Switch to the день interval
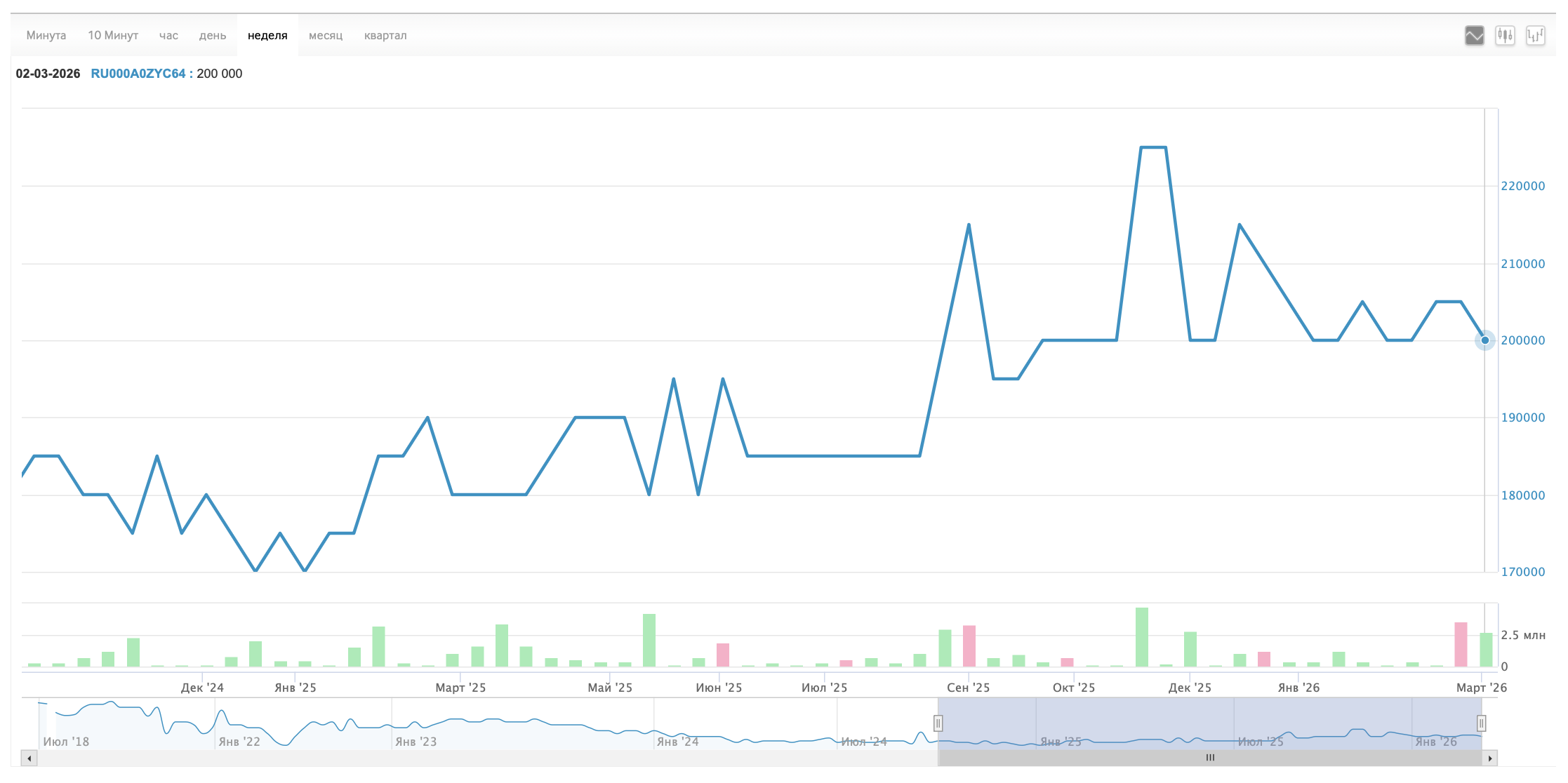This screenshot has width=1568, height=783. (212, 35)
